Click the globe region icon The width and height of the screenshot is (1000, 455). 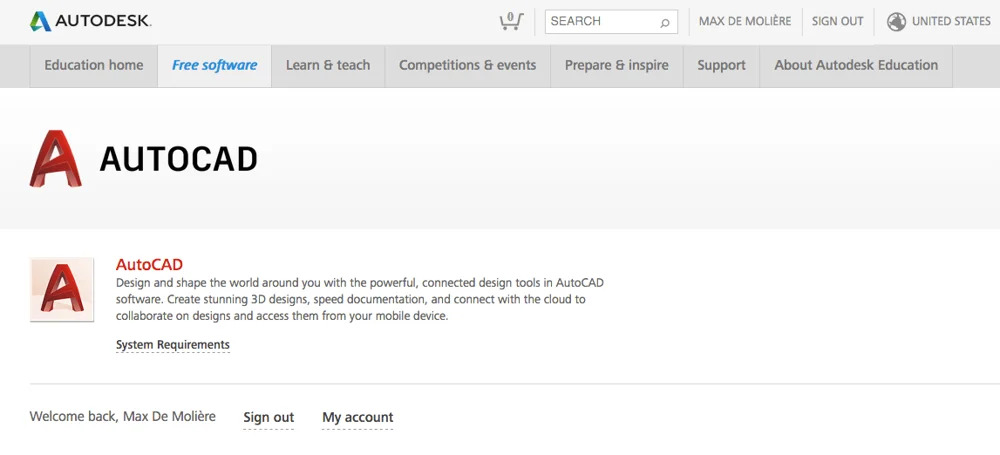896,21
